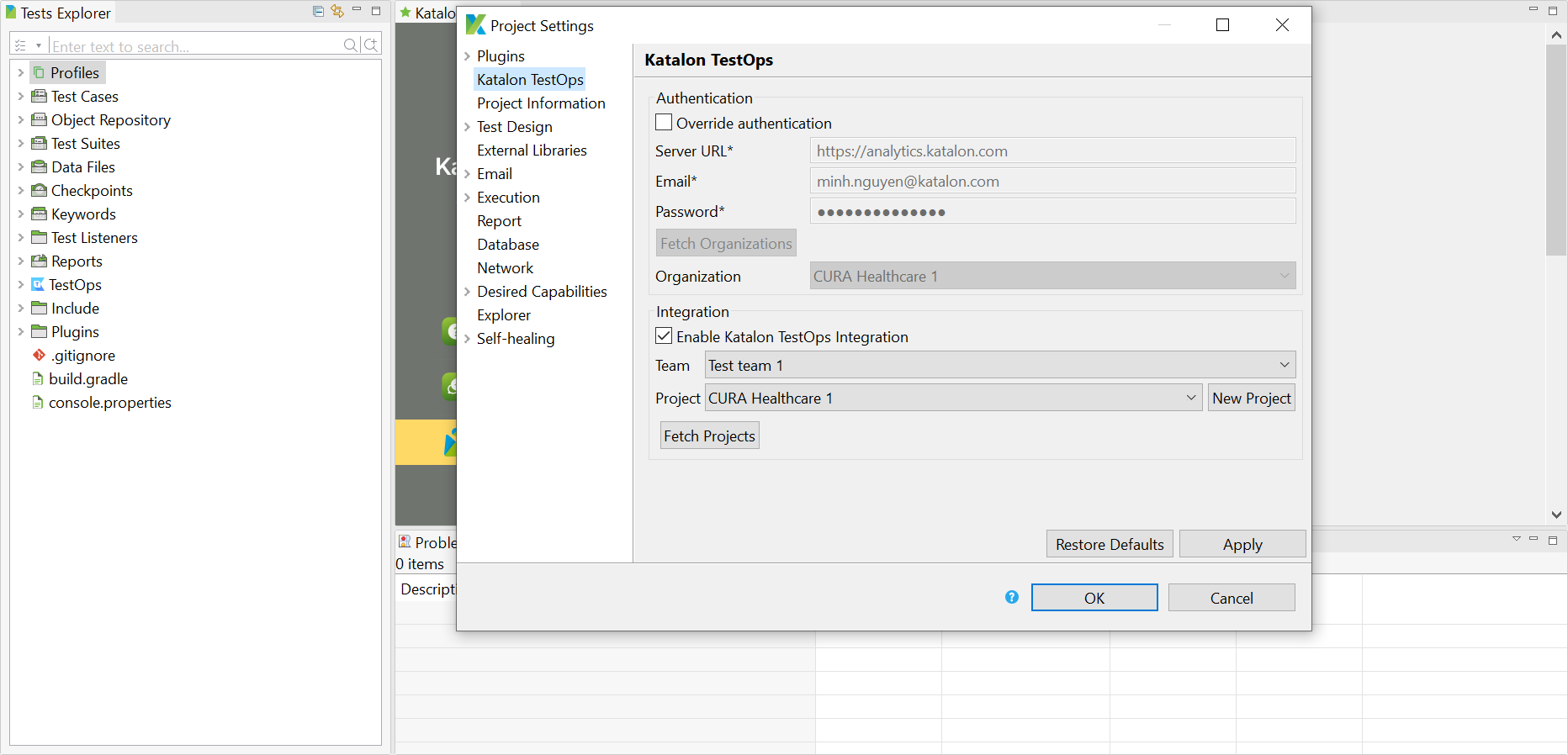Expand Email settings node
This screenshot has height=755, width=1568.
coord(468,174)
